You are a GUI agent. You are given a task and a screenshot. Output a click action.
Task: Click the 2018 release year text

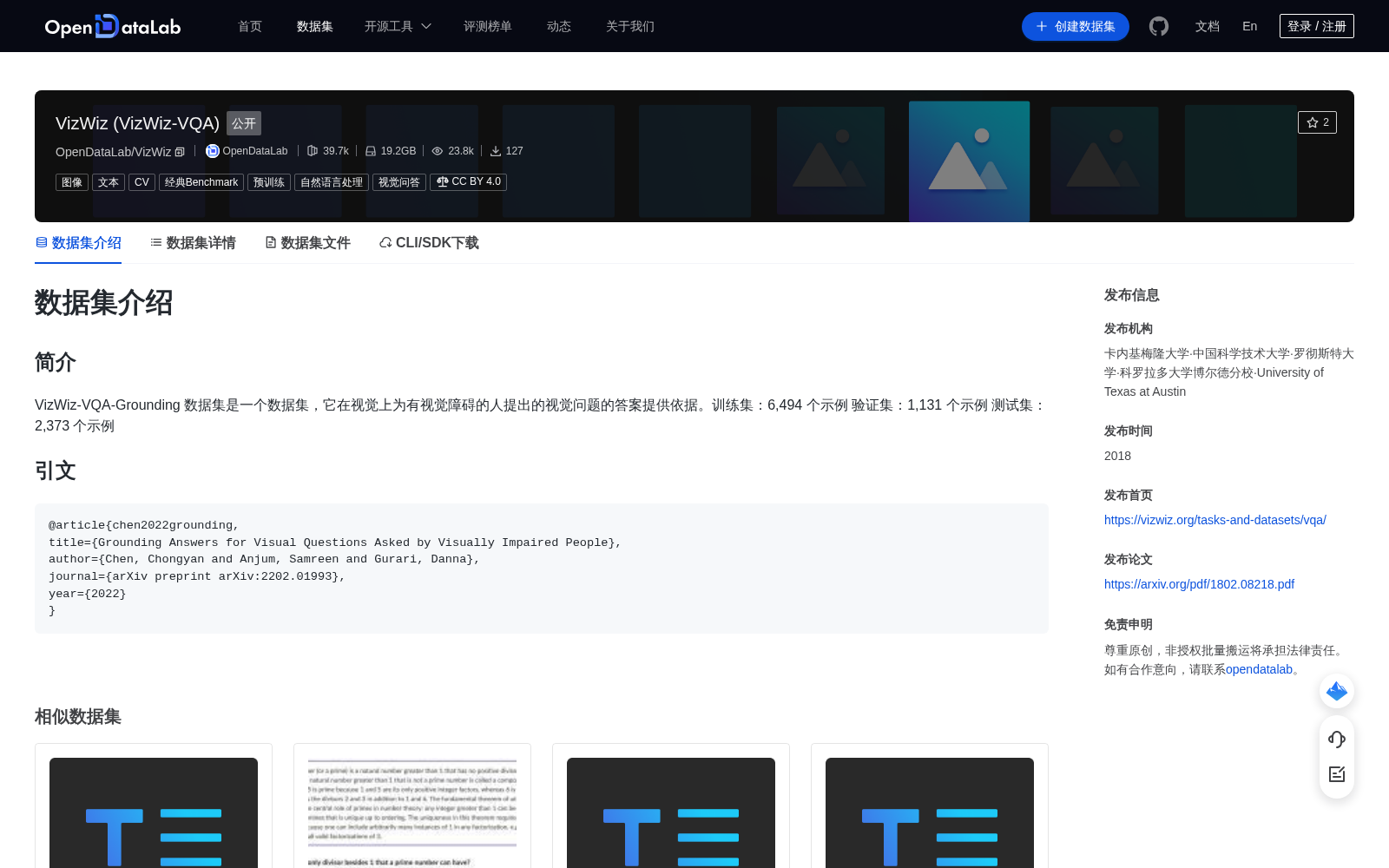click(1117, 456)
